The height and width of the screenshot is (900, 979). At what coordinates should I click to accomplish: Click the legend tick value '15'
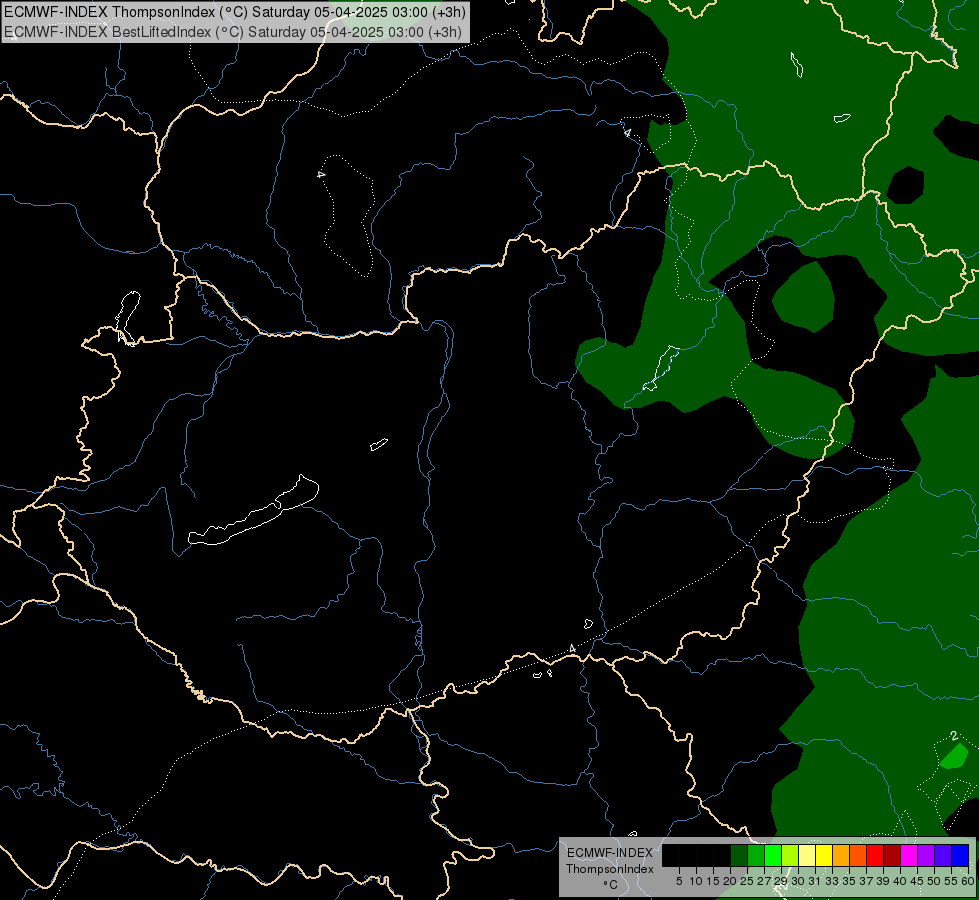coord(713,881)
